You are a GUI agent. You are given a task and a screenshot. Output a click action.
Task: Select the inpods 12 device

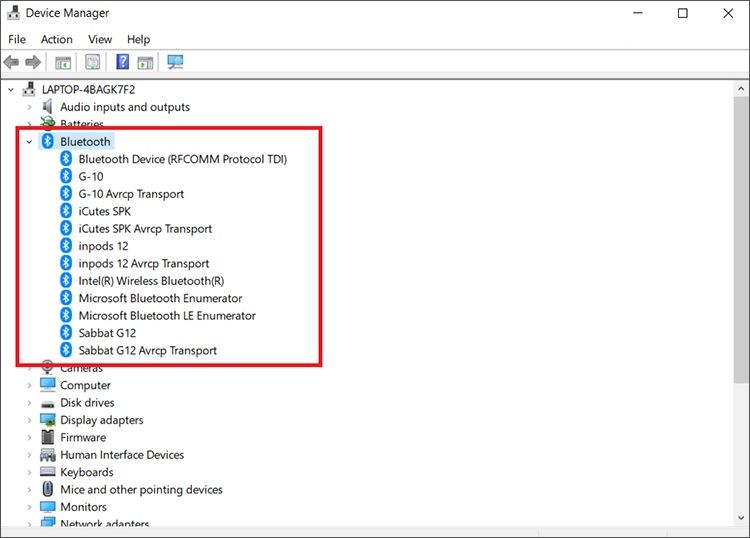tap(103, 246)
